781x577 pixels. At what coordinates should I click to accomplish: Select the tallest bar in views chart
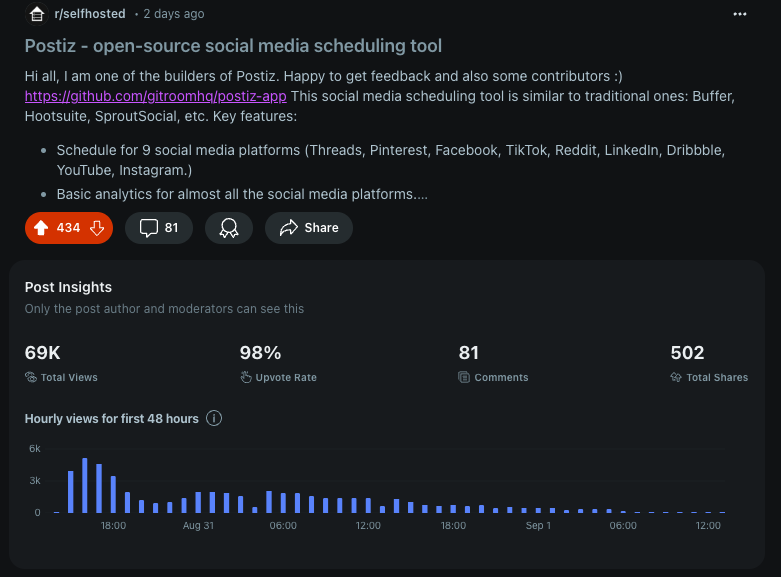(x=85, y=485)
